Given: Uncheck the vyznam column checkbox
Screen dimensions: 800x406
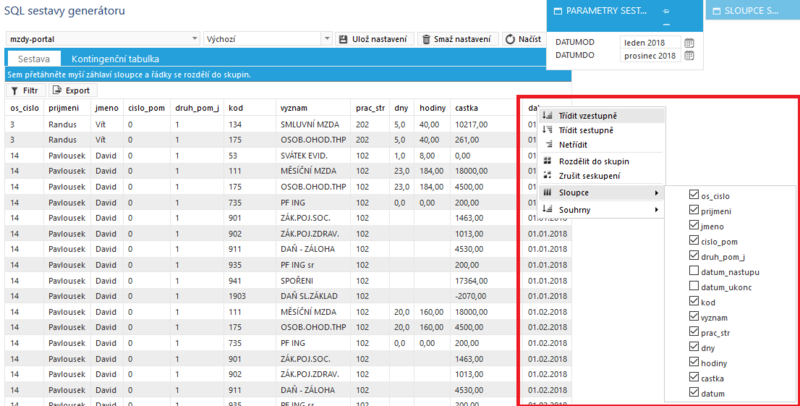Looking at the screenshot, I should tap(693, 316).
